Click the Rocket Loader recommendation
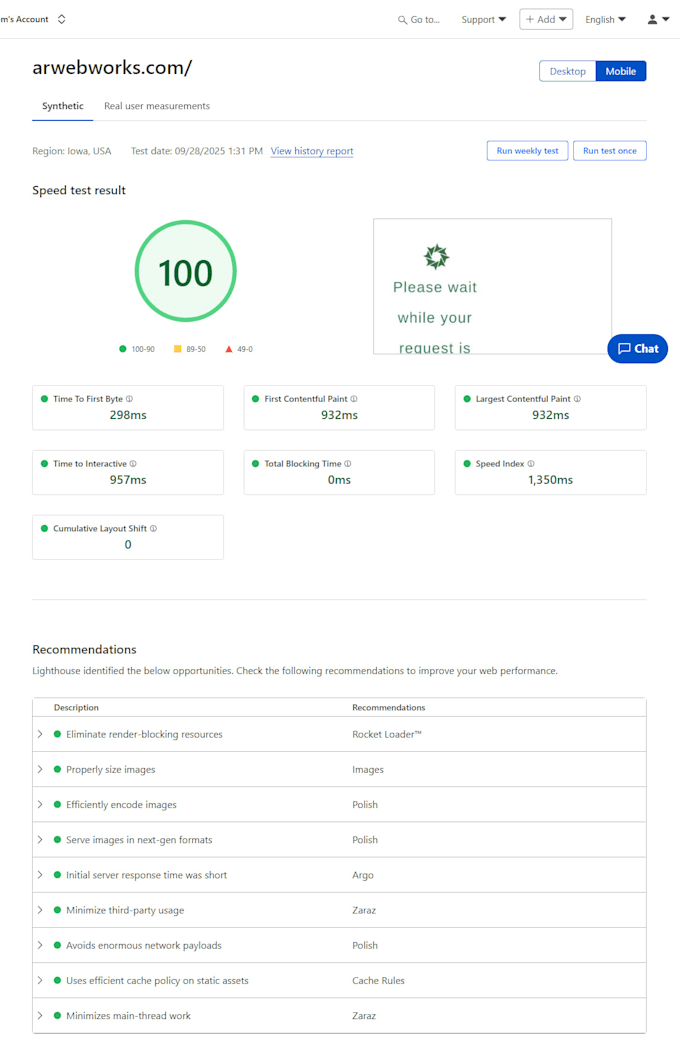 click(x=387, y=735)
